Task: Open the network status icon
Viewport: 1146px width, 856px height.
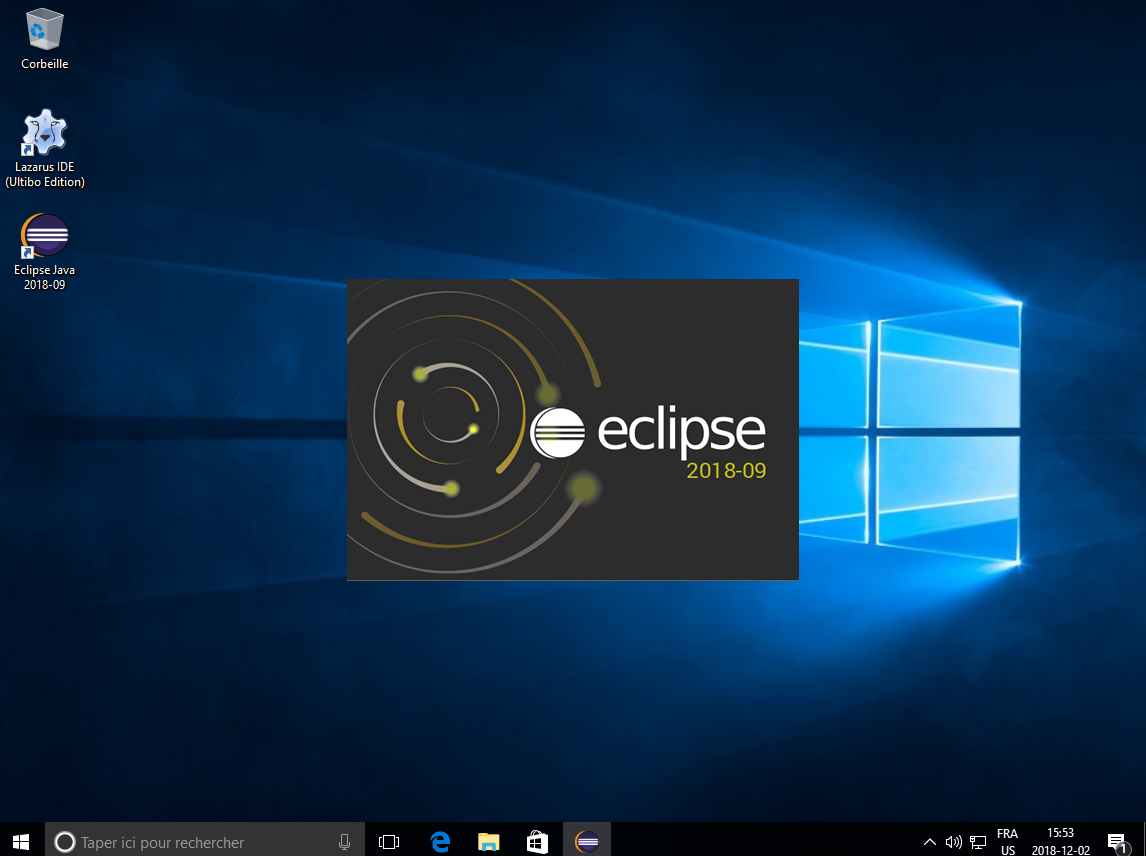Action: pos(978,842)
